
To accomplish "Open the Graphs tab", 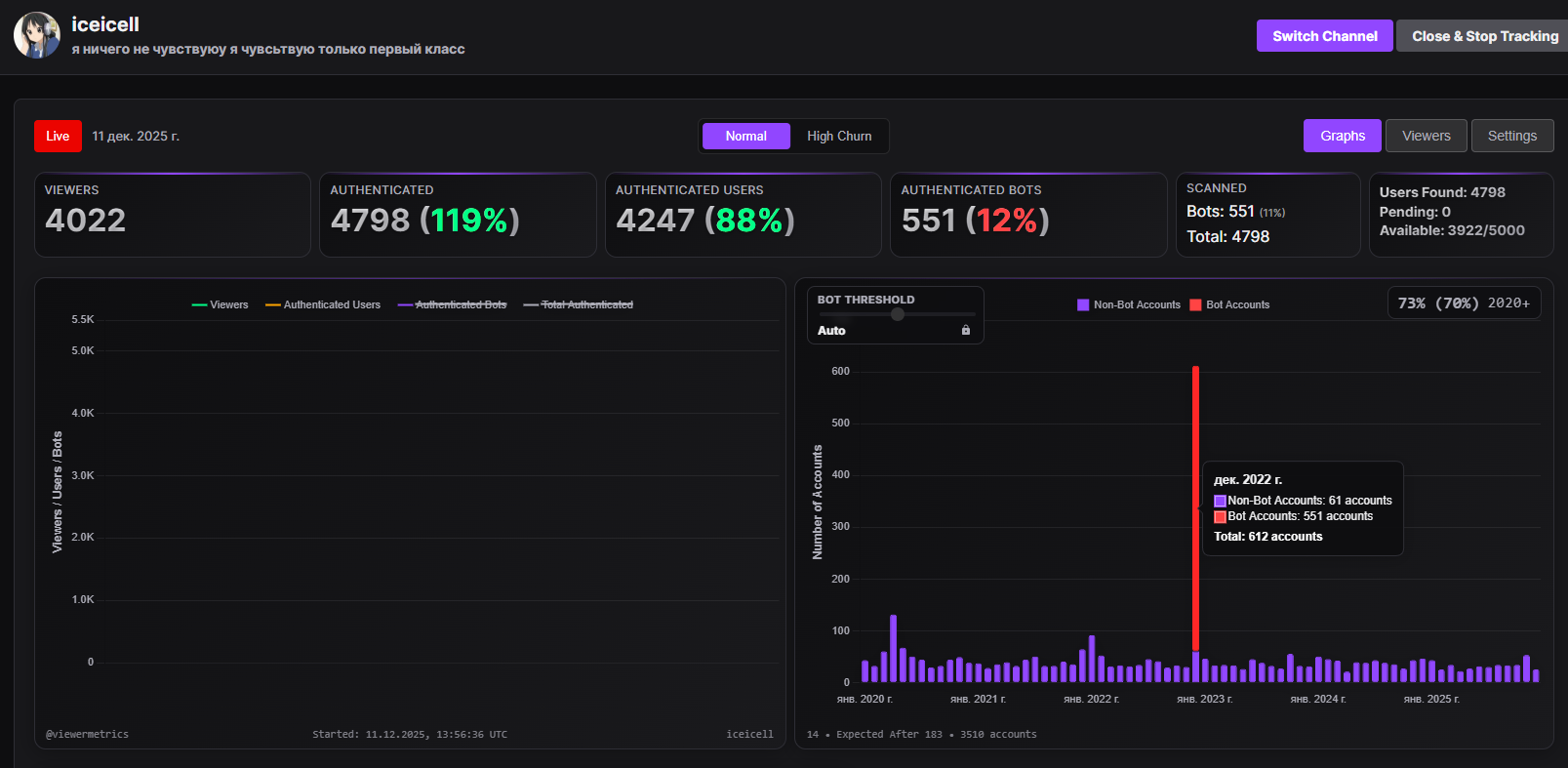I will (x=1343, y=136).
